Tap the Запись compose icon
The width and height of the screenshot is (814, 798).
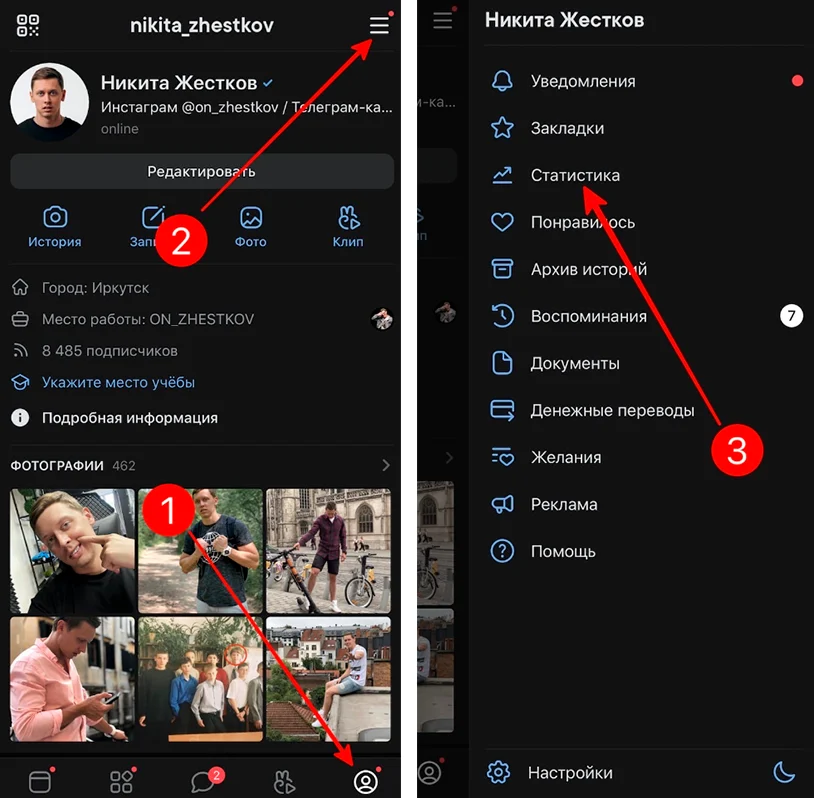pos(153,217)
